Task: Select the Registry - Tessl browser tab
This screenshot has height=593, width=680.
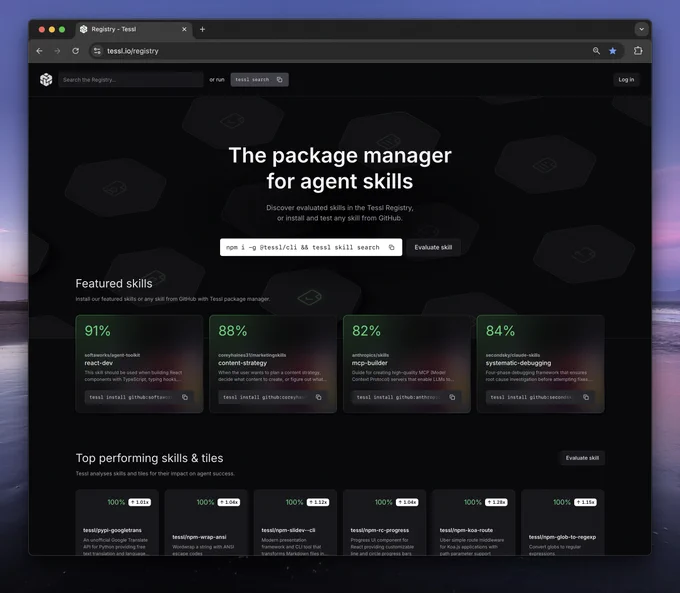Action: click(134, 29)
